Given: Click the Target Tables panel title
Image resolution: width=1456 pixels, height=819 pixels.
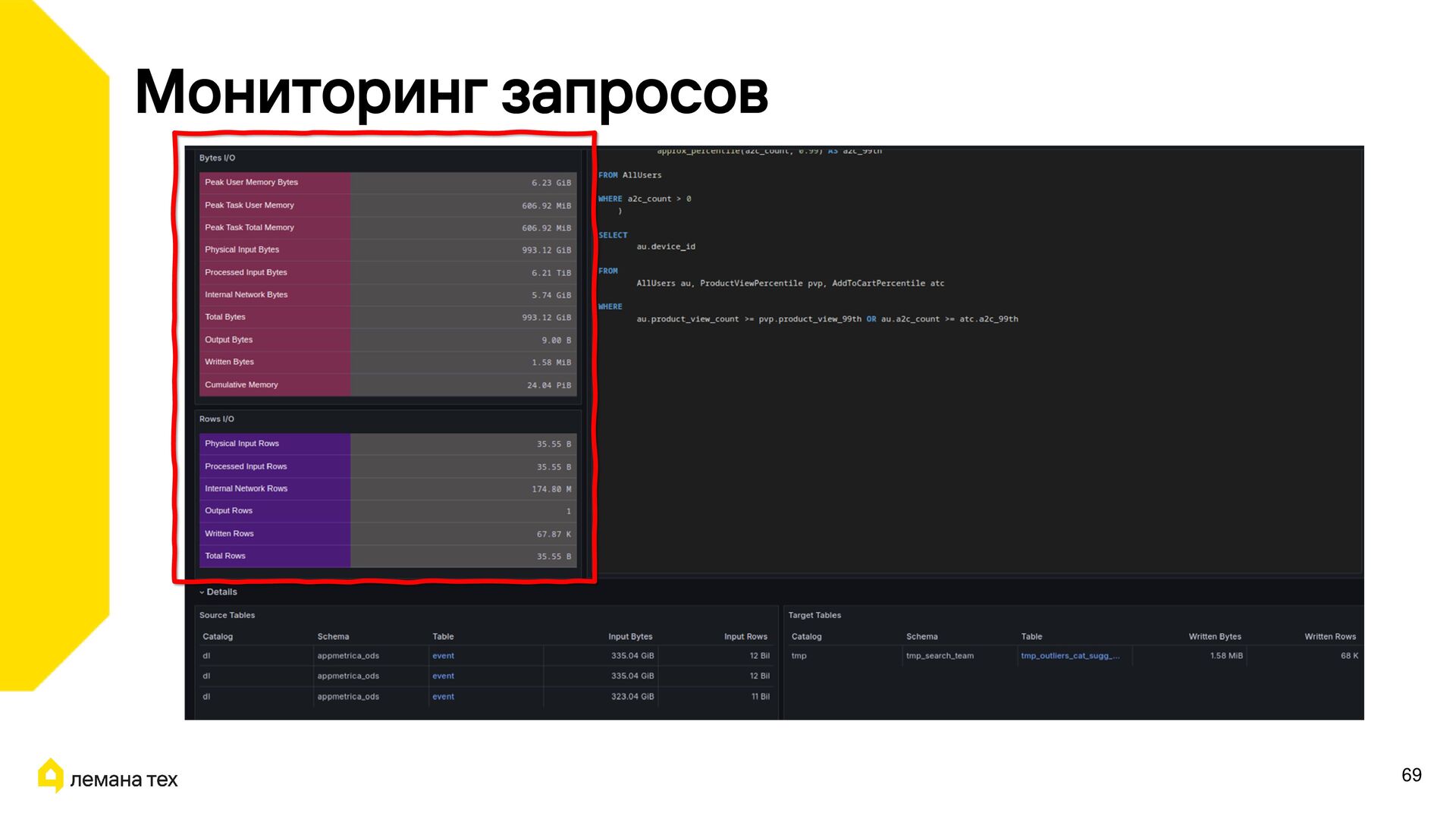Looking at the screenshot, I should click(x=814, y=615).
